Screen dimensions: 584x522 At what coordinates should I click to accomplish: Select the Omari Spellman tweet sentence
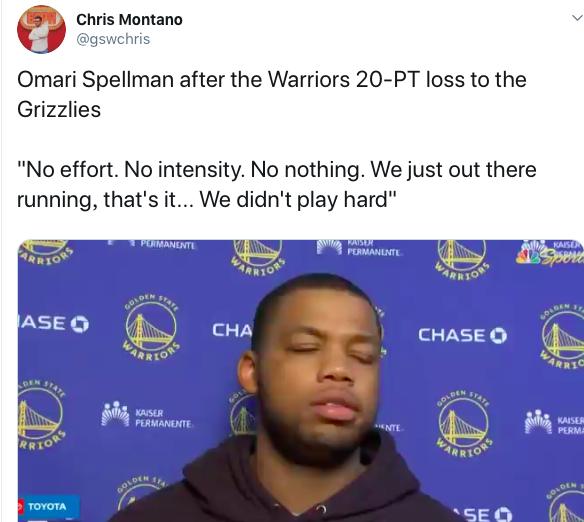(x=272, y=95)
